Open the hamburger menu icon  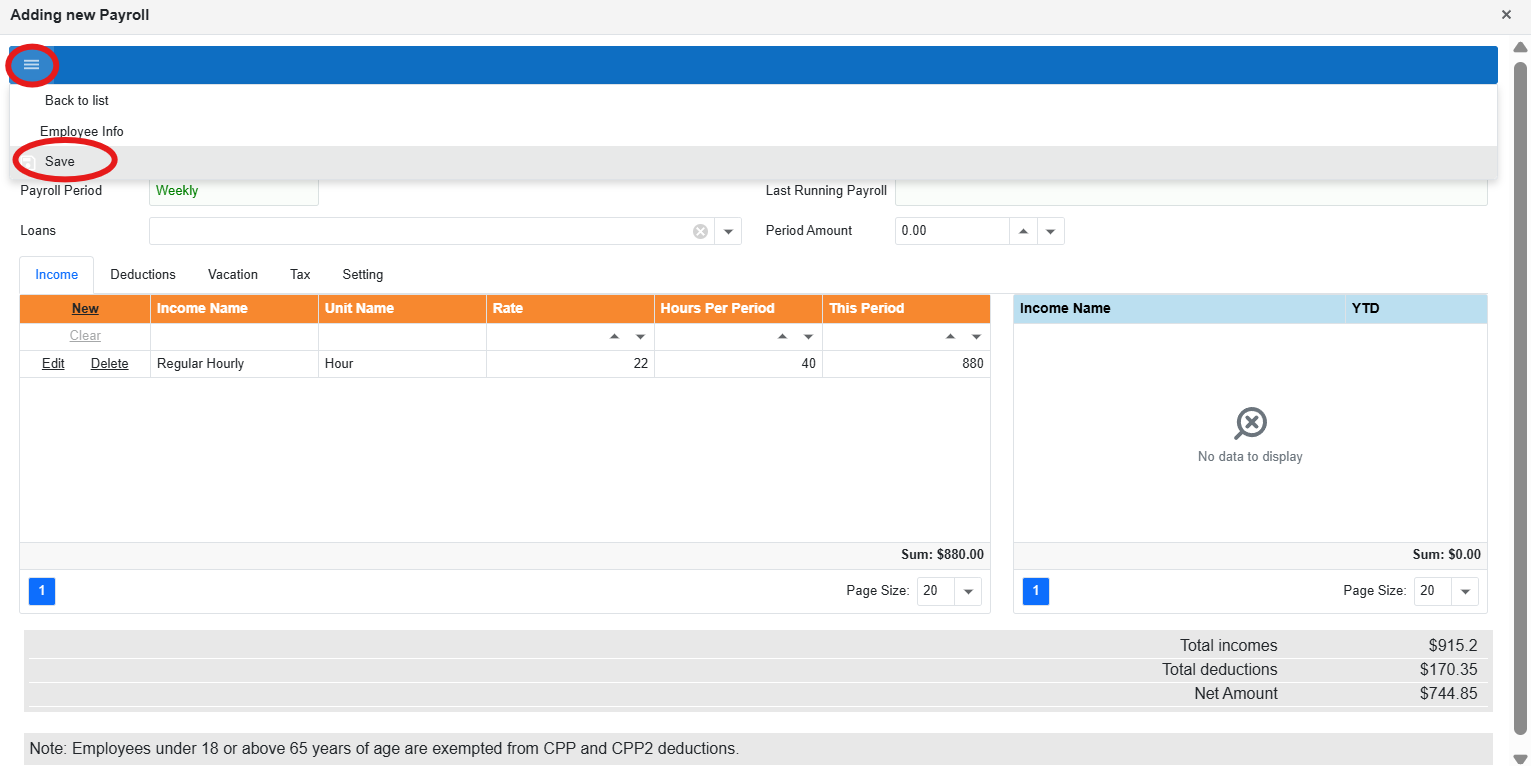tap(31, 64)
